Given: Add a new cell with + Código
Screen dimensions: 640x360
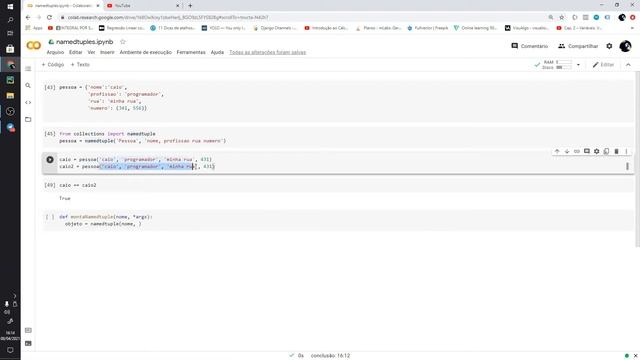Looking at the screenshot, I should point(53,64).
